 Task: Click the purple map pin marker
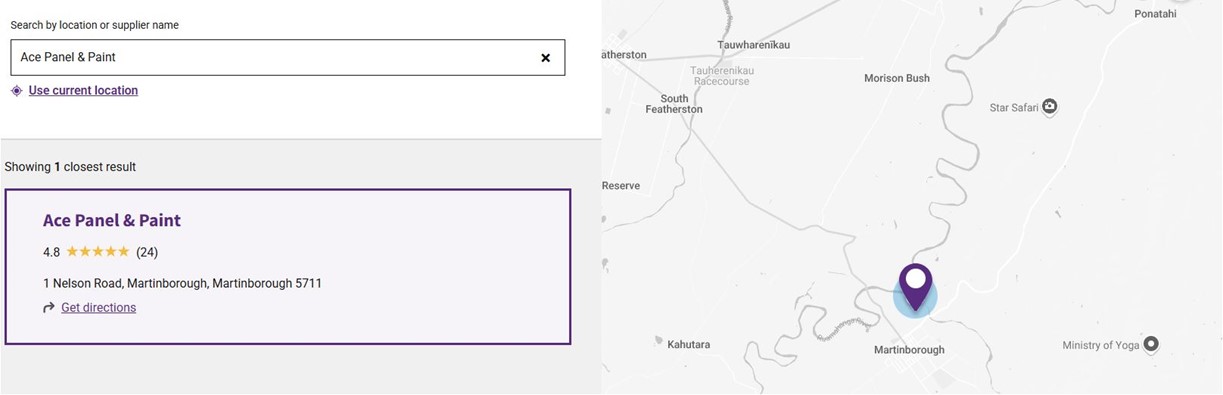[915, 287]
